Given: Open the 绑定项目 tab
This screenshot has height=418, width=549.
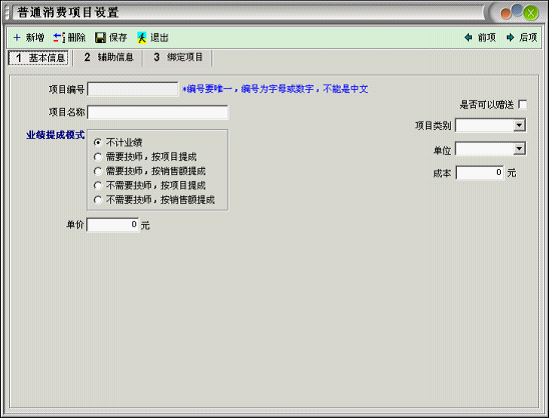Looking at the screenshot, I should [178, 57].
